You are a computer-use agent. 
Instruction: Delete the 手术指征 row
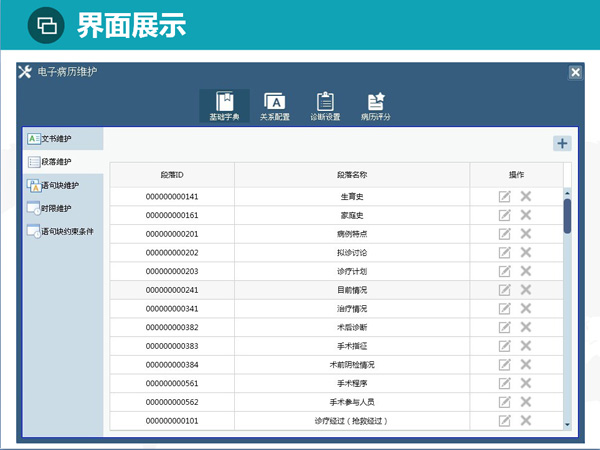click(x=526, y=346)
